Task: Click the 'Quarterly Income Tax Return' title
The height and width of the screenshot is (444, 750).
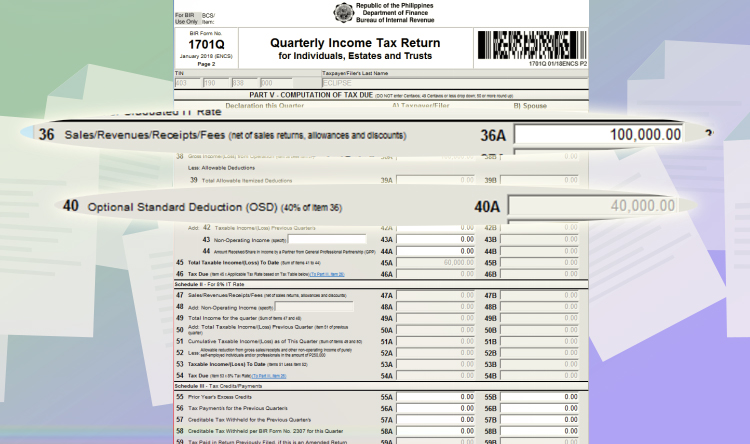Action: pyautogui.click(x=355, y=43)
